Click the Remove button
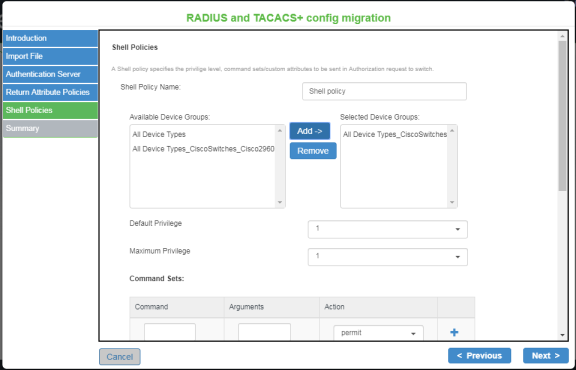Viewport: 576px width, 370px height. [x=313, y=151]
